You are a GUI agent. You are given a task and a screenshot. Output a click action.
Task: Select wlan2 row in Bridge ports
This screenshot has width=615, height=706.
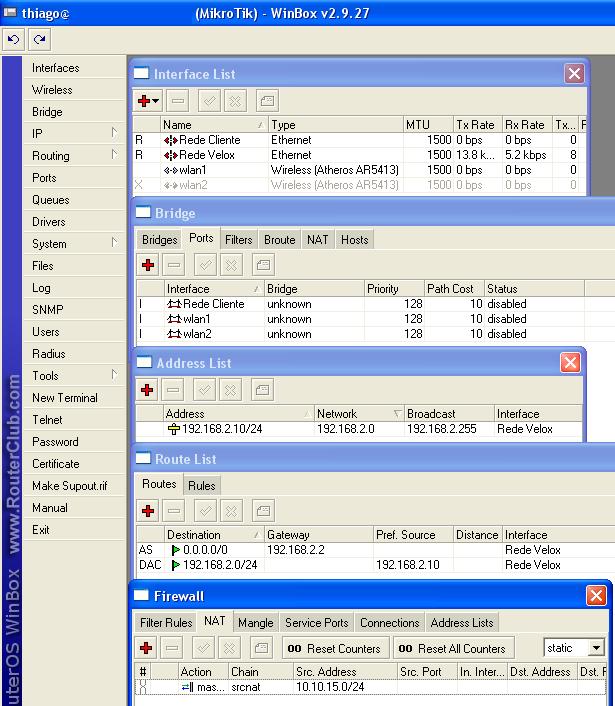375,334
